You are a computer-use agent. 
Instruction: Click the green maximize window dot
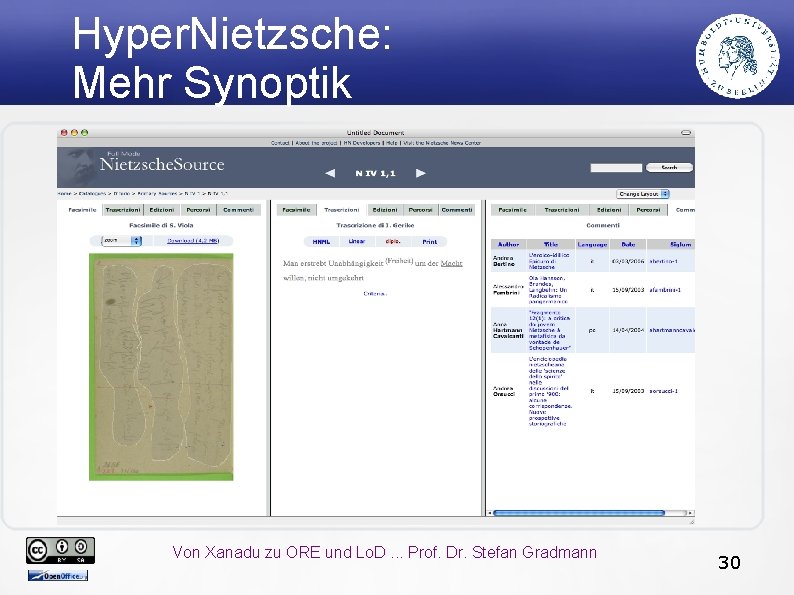pyautogui.click(x=85, y=133)
